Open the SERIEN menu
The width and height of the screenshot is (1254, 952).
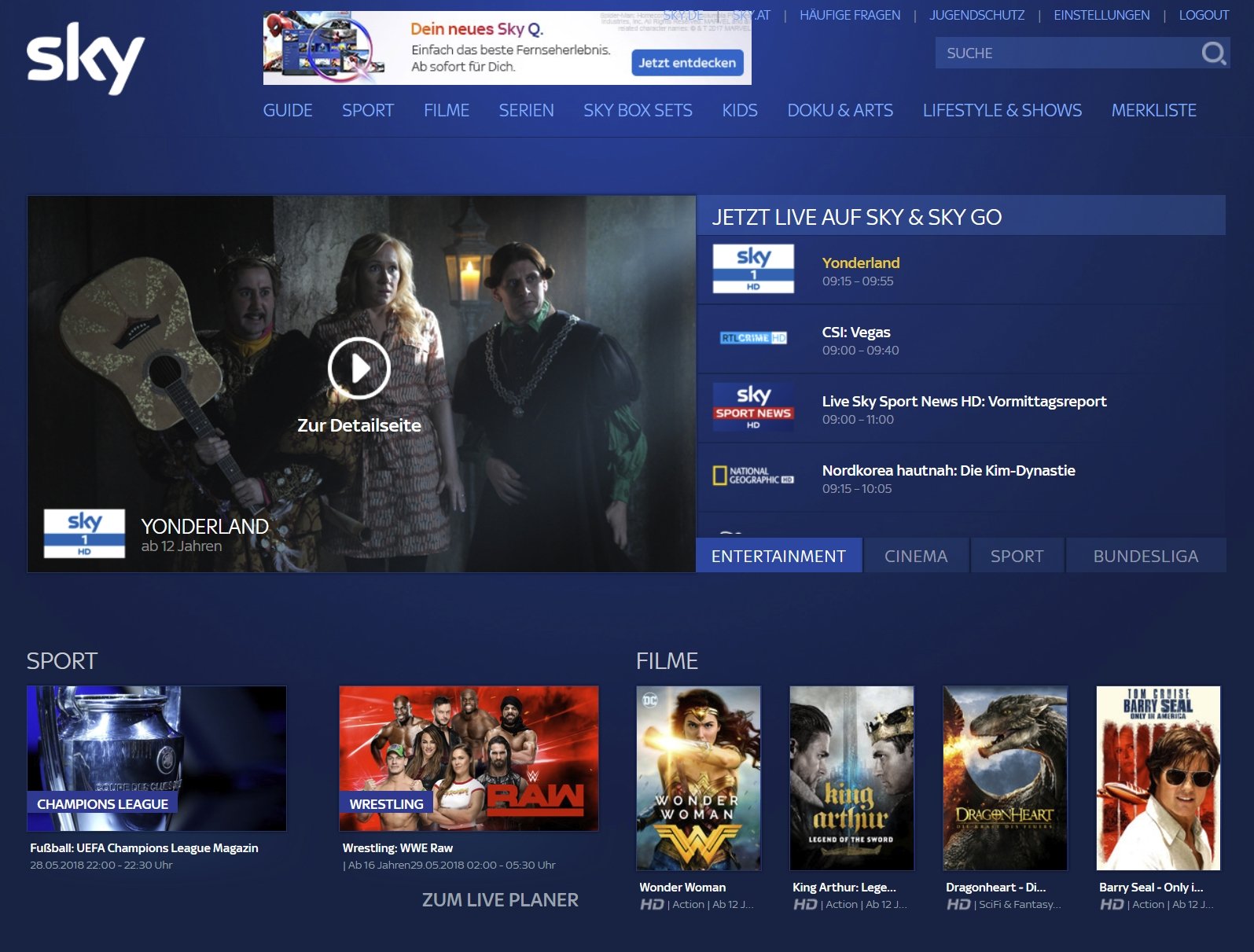pos(527,111)
